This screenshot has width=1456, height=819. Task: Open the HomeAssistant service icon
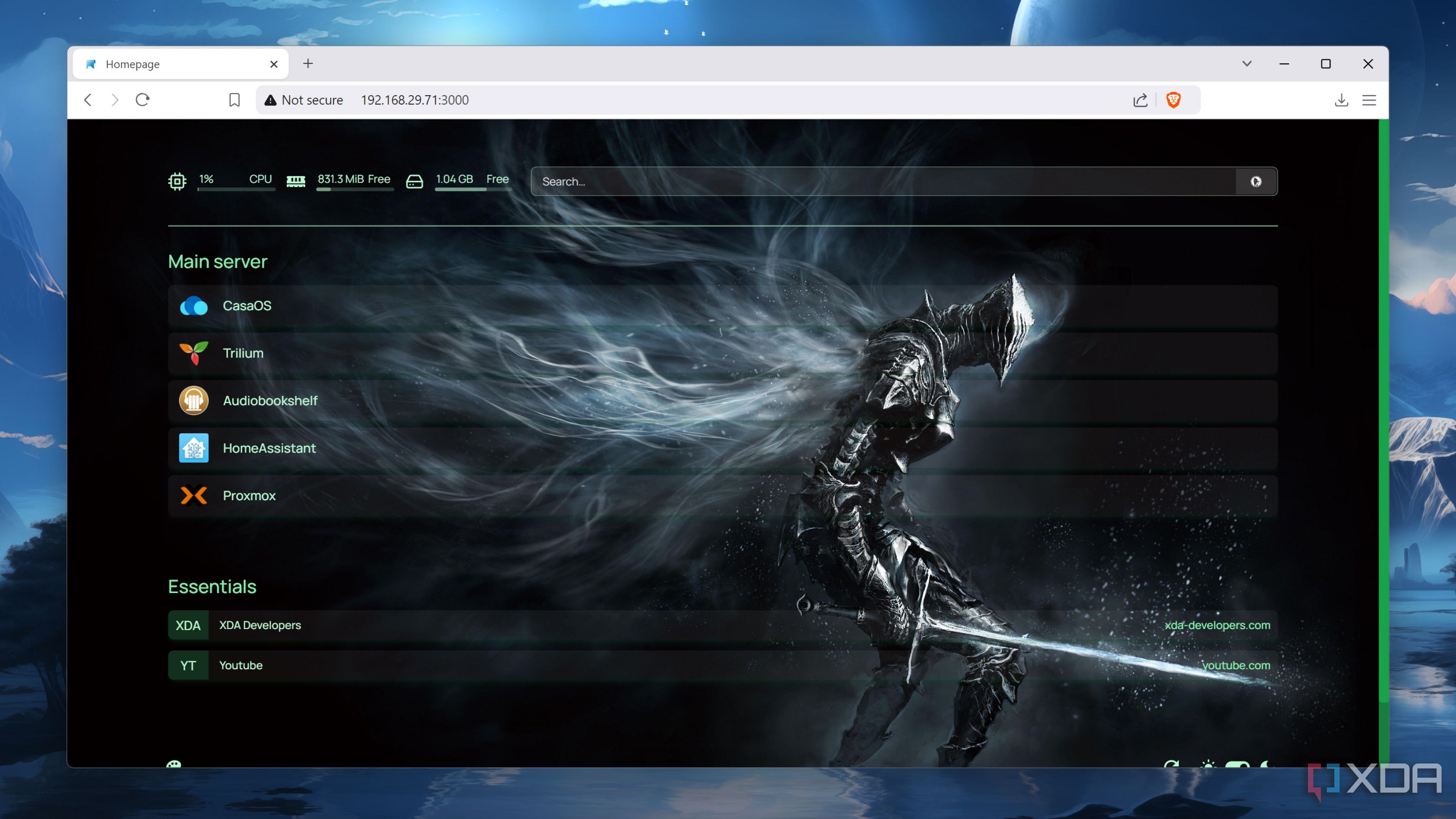click(193, 448)
